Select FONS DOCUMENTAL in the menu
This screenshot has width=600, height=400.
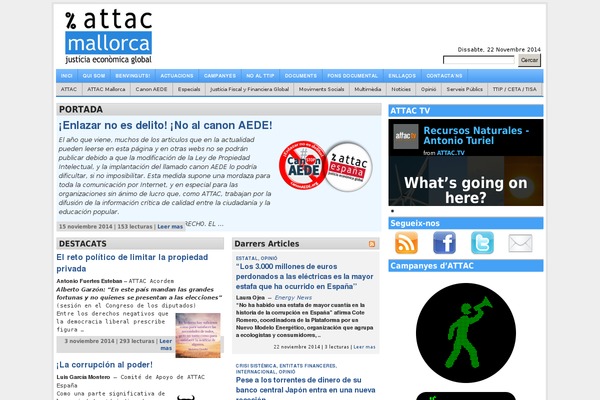pyautogui.click(x=352, y=76)
